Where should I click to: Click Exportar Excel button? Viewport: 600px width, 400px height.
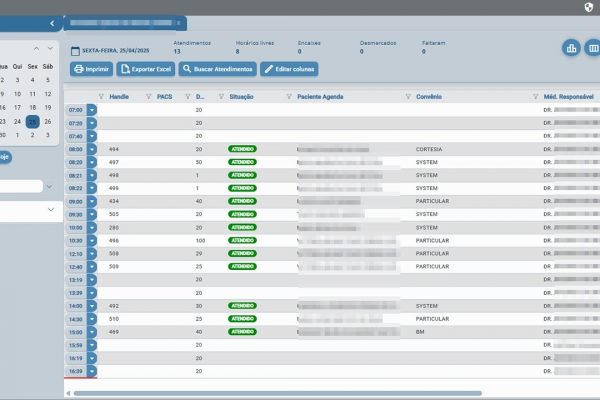[x=146, y=69]
